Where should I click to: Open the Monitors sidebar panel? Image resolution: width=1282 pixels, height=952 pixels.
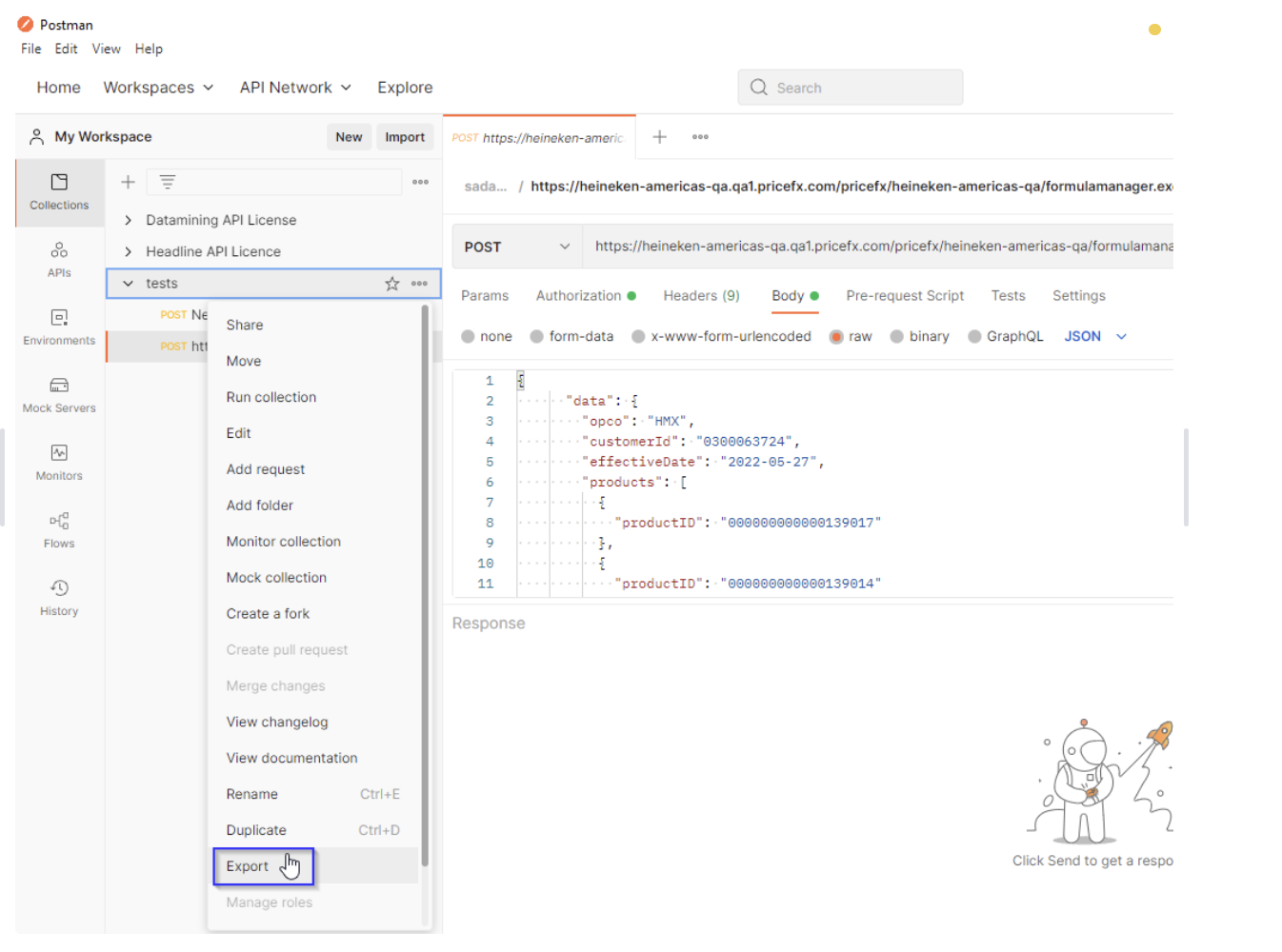59,463
